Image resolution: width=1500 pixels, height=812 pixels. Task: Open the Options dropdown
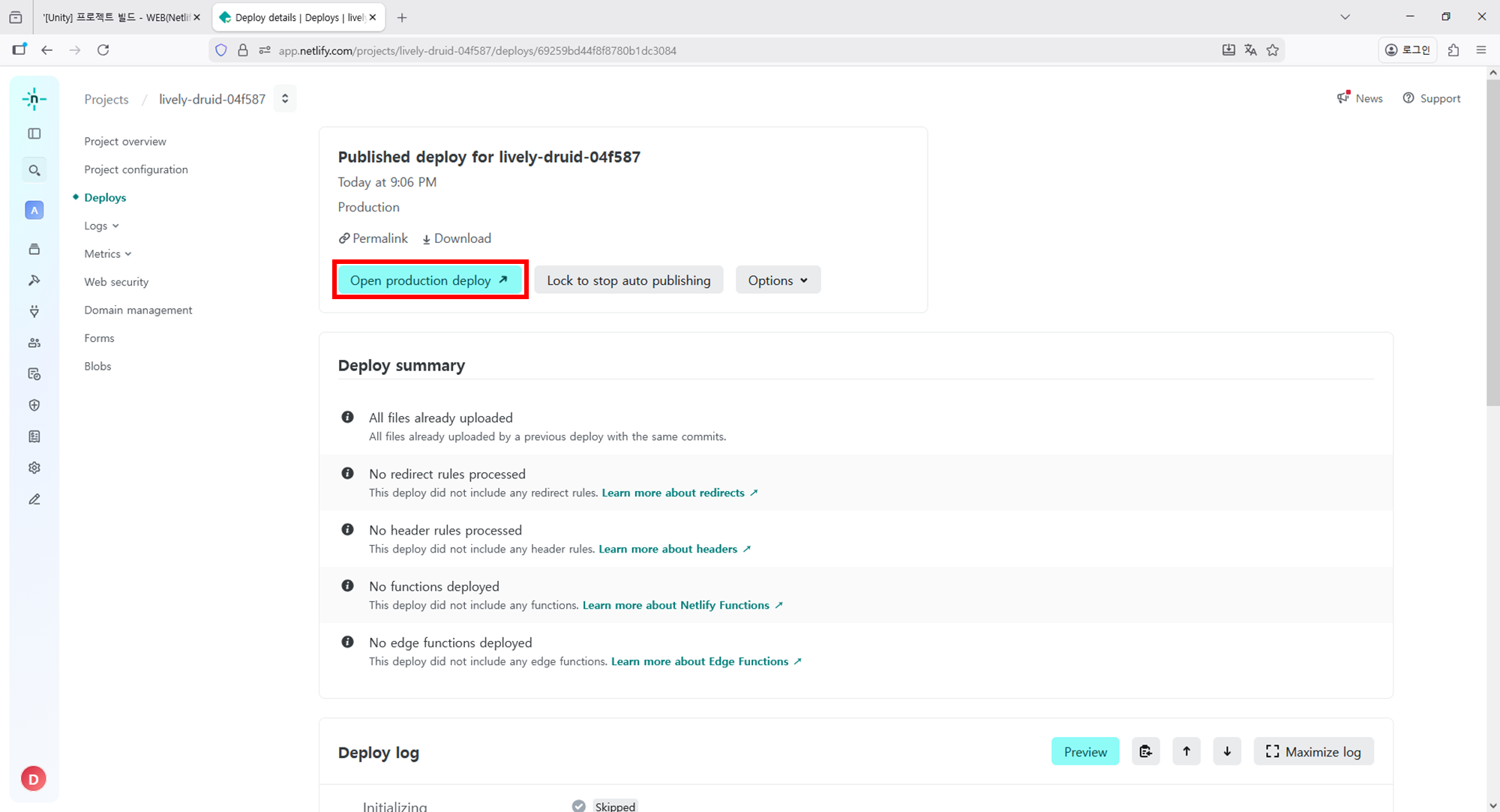778,280
